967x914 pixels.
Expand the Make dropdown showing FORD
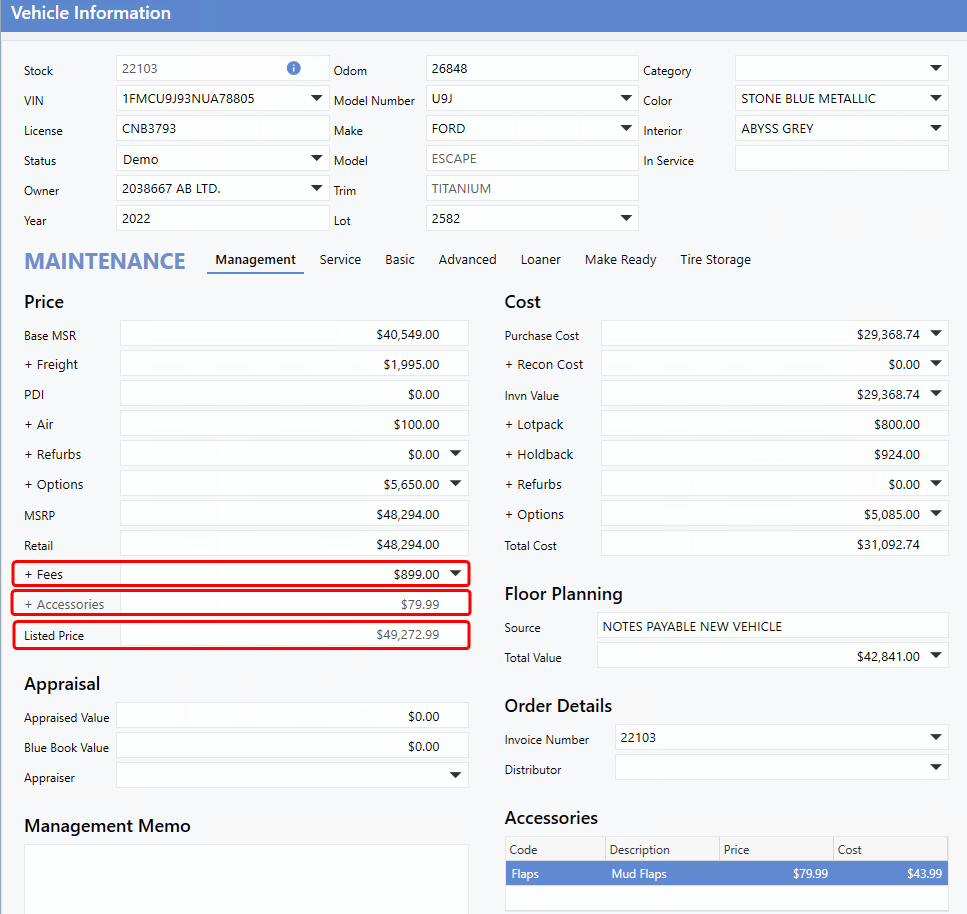pyautogui.click(x=626, y=128)
